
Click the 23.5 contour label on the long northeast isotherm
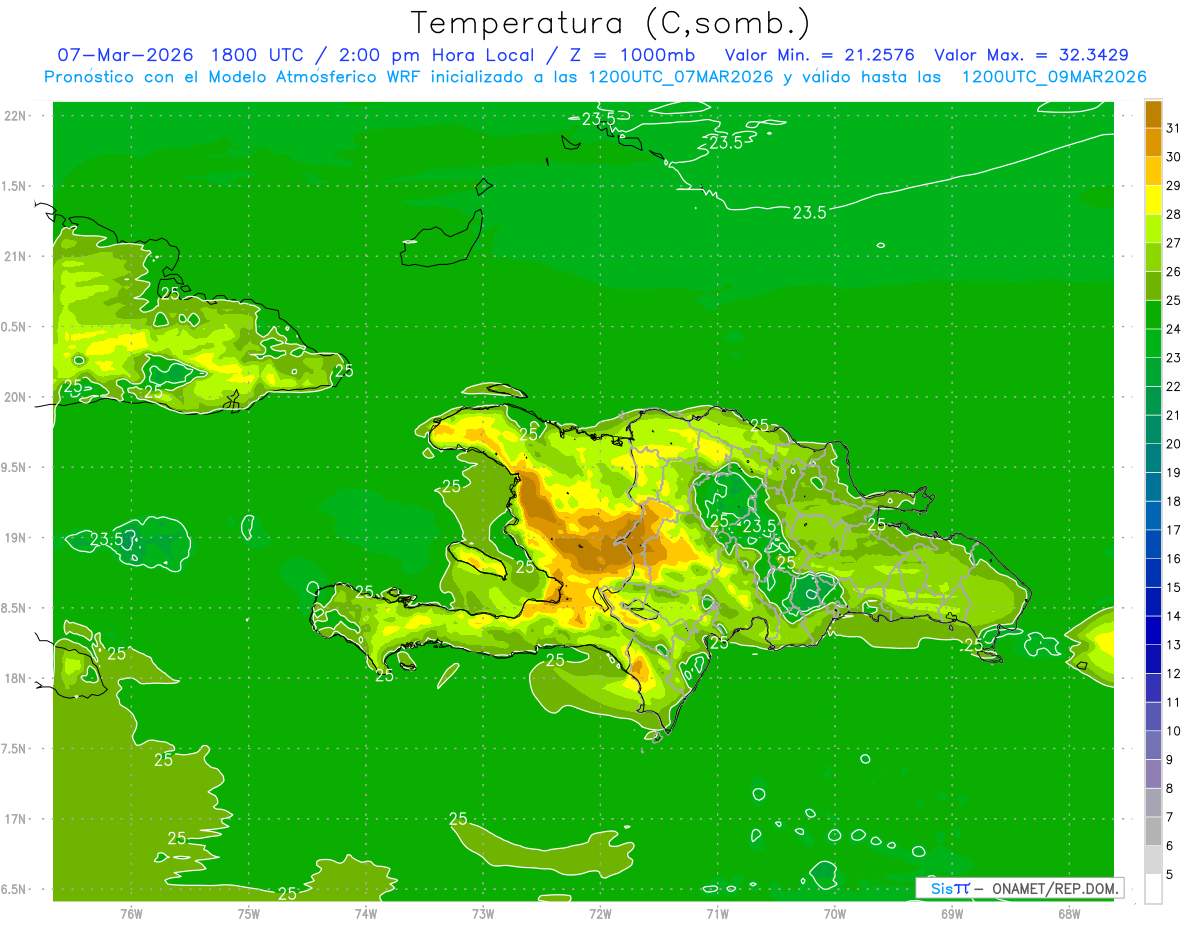(x=809, y=212)
